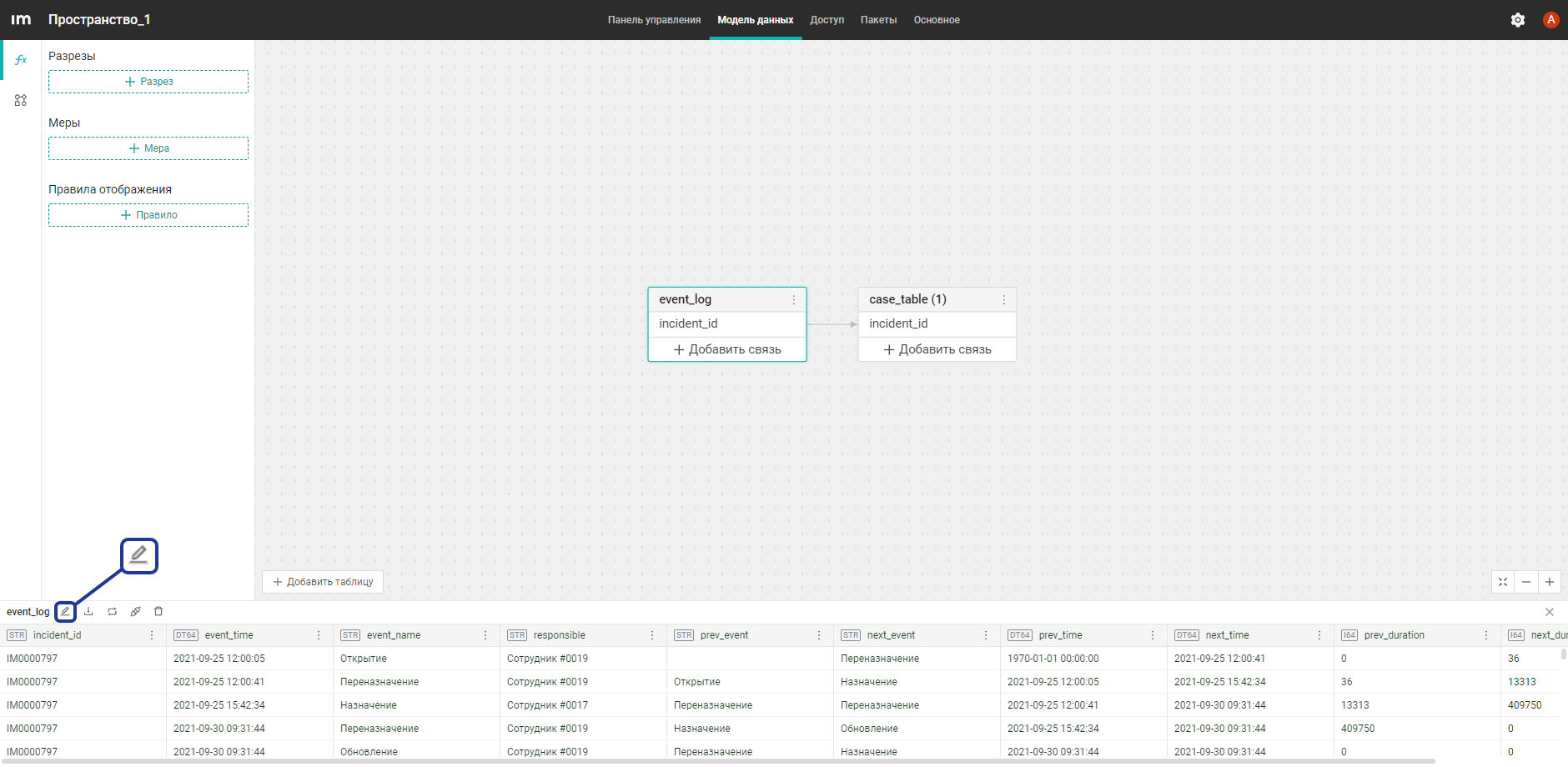Switch to Панель управления tab
This screenshot has width=1568, height=767.
pos(654,20)
